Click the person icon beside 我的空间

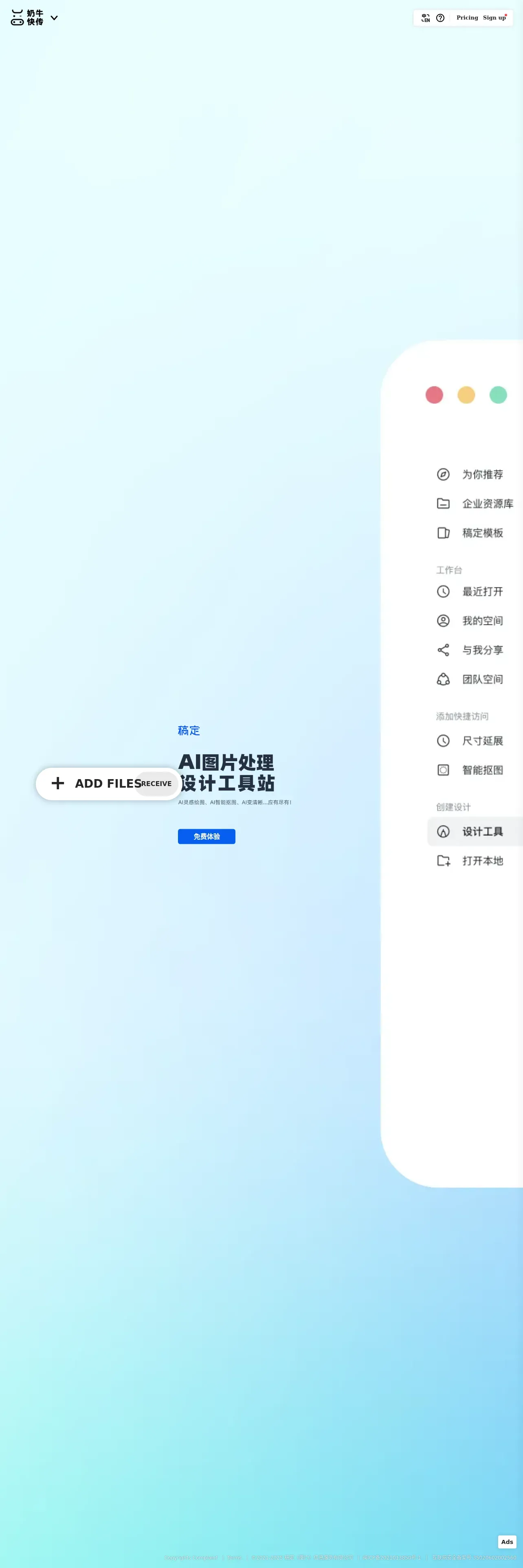click(443, 620)
